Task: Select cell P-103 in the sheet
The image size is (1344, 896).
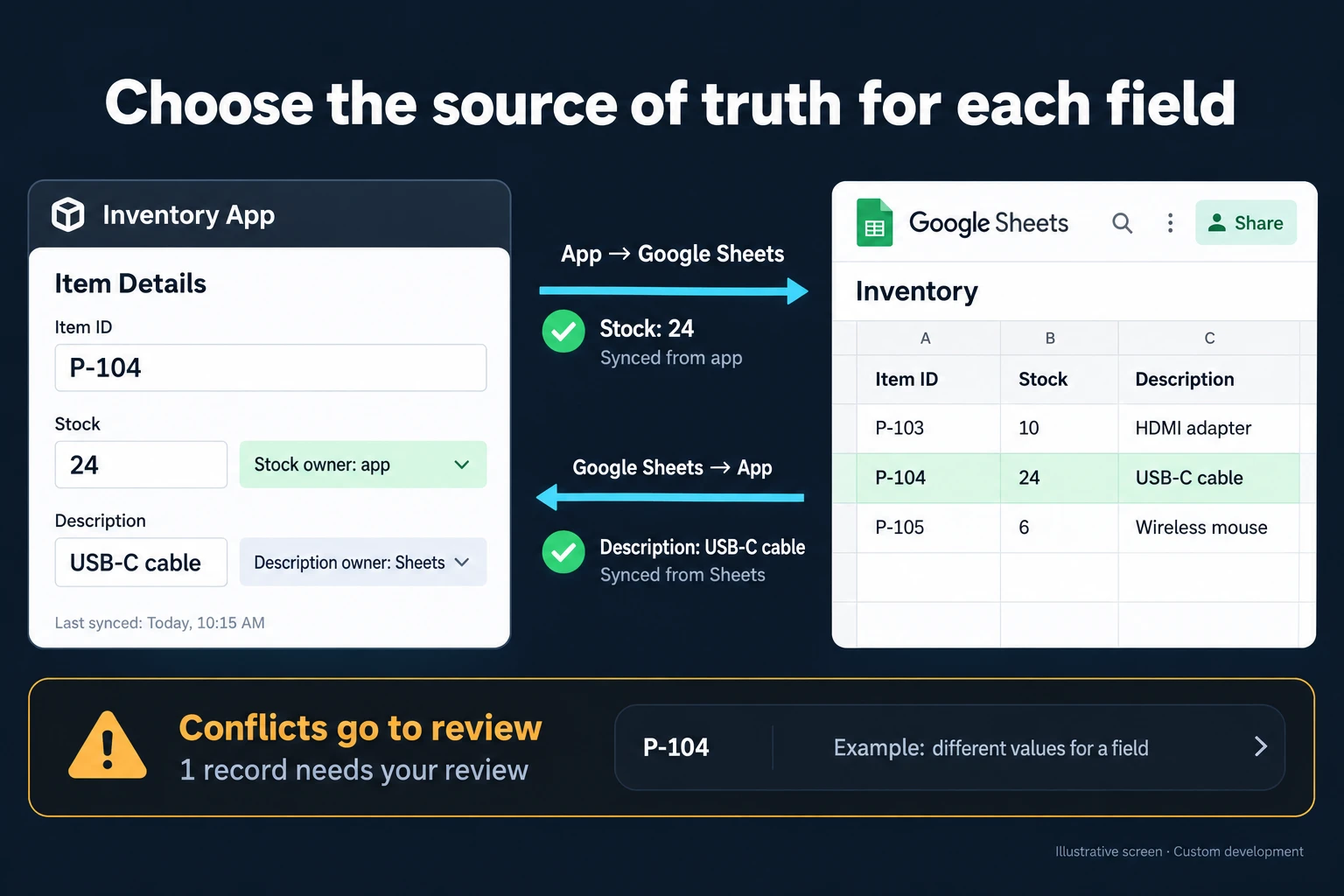Action: point(927,428)
